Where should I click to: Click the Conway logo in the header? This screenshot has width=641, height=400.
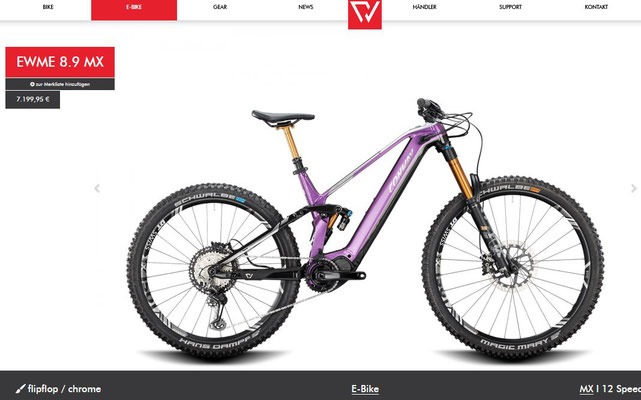click(365, 14)
